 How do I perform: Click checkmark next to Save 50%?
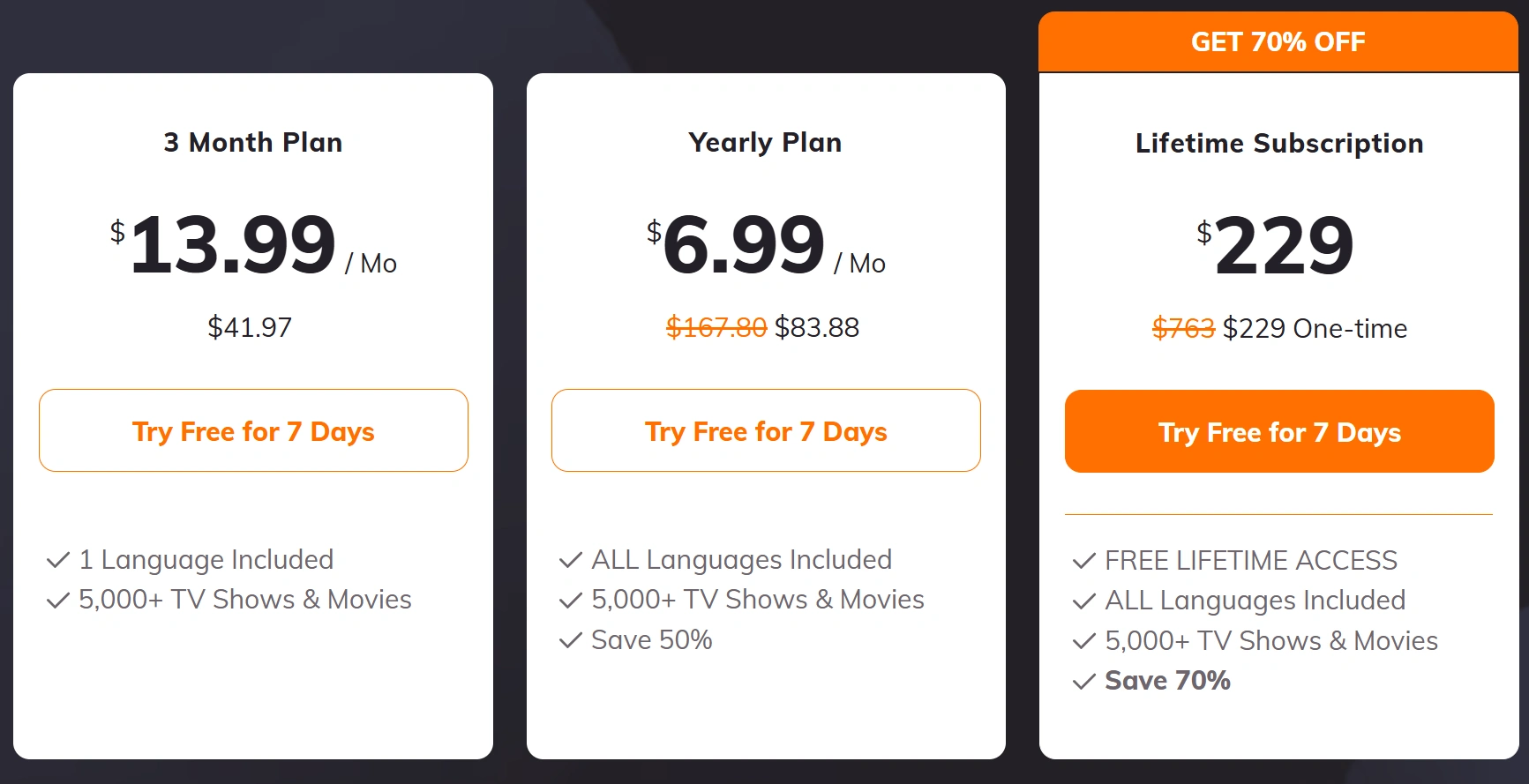[x=571, y=640]
